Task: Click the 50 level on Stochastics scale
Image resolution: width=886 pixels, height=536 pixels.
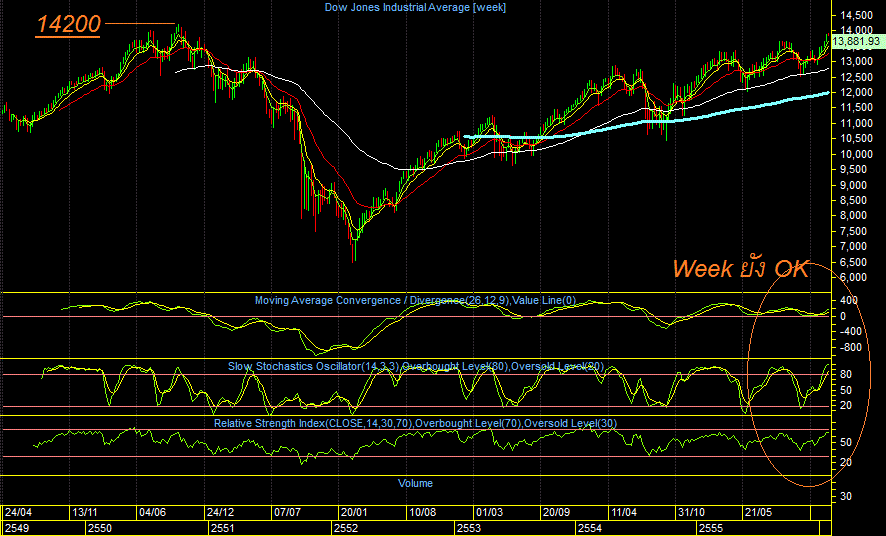Action: point(846,390)
